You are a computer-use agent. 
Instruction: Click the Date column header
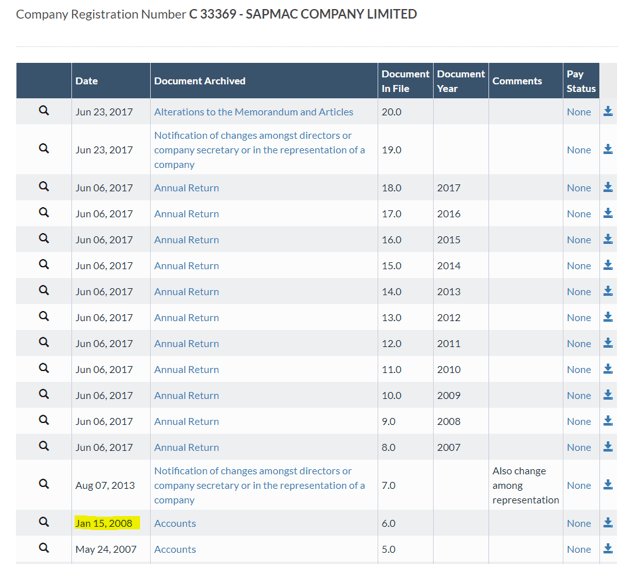pyautogui.click(x=87, y=81)
